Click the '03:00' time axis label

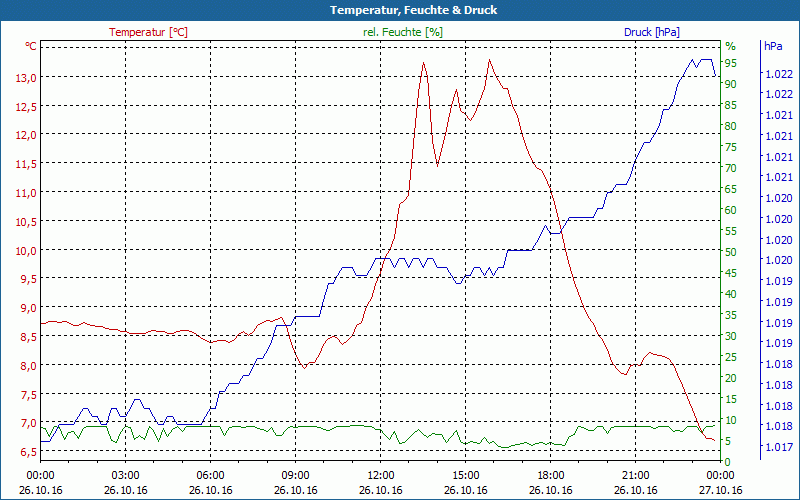(x=126, y=476)
